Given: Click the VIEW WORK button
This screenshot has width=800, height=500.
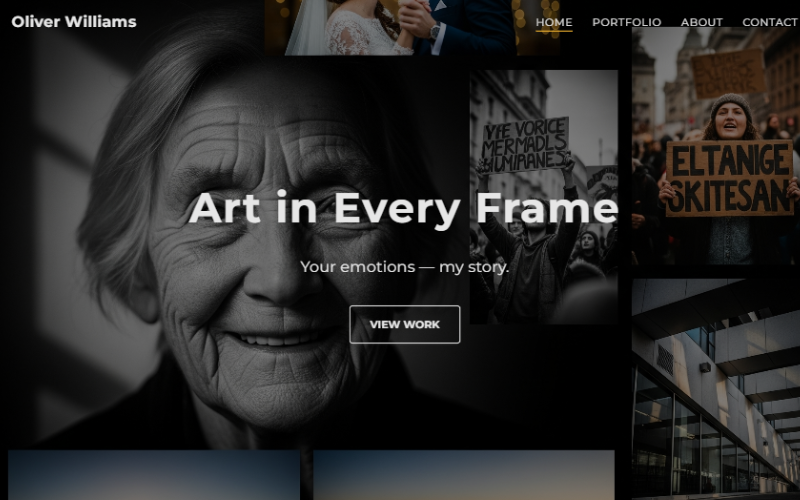Looking at the screenshot, I should (405, 324).
